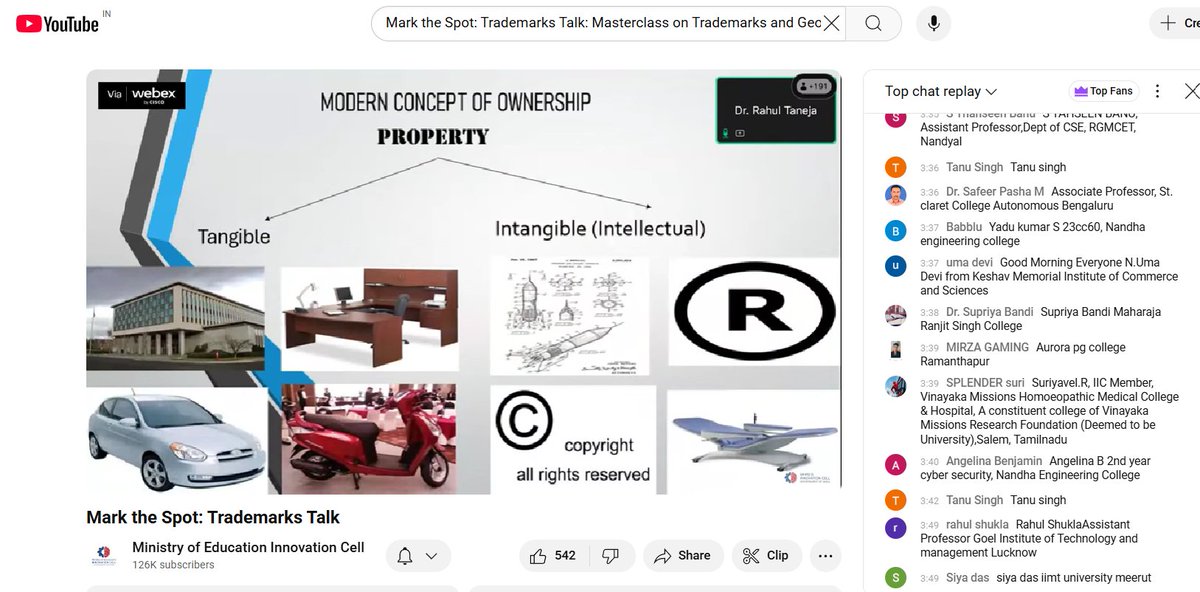The image size is (1200, 592).
Task: Open the notification bell dropdown
Action: coord(417,556)
